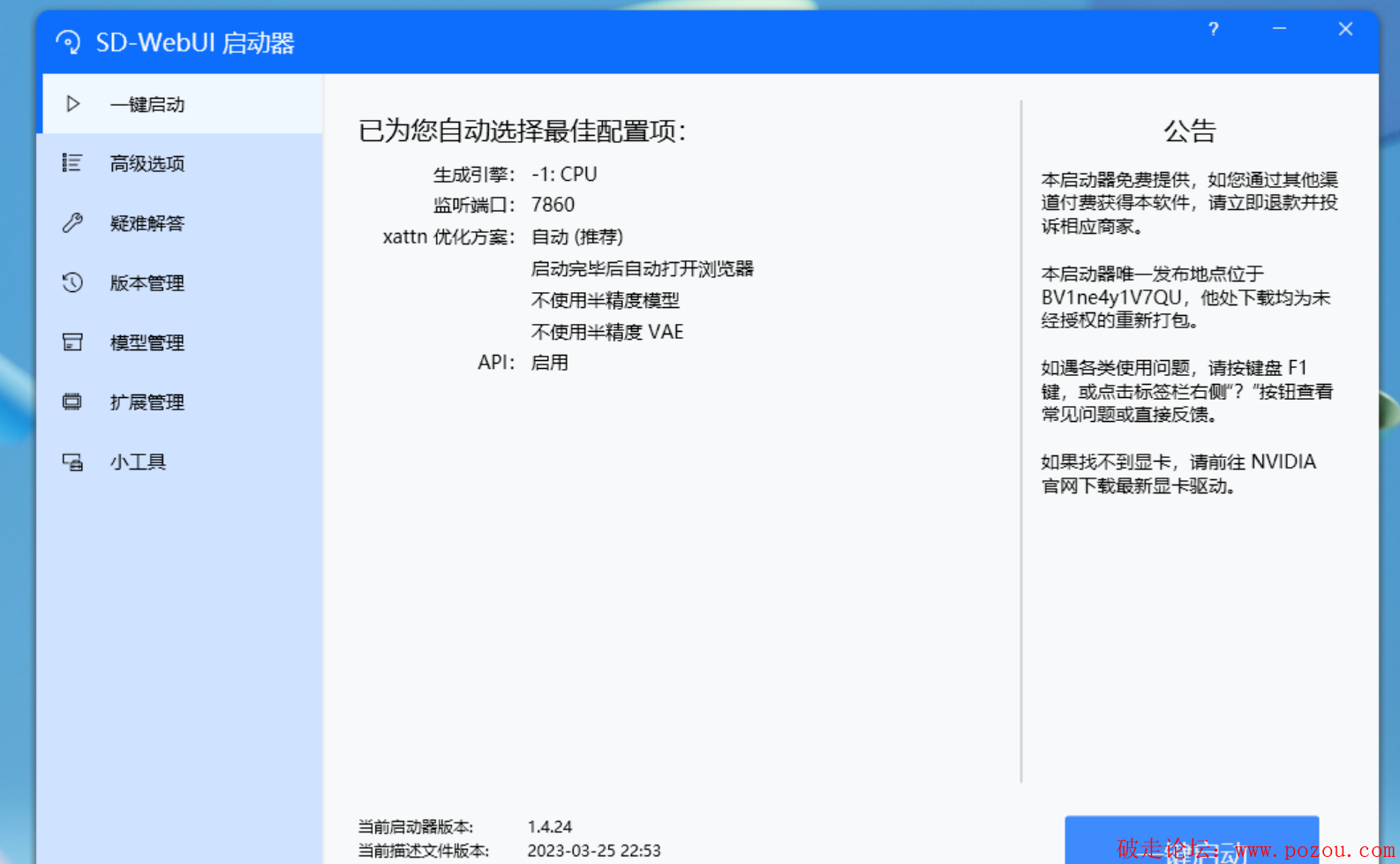The height and width of the screenshot is (864, 1400).
Task: Click the SD-WebUI launcher logo in title bar
Action: coord(68,42)
